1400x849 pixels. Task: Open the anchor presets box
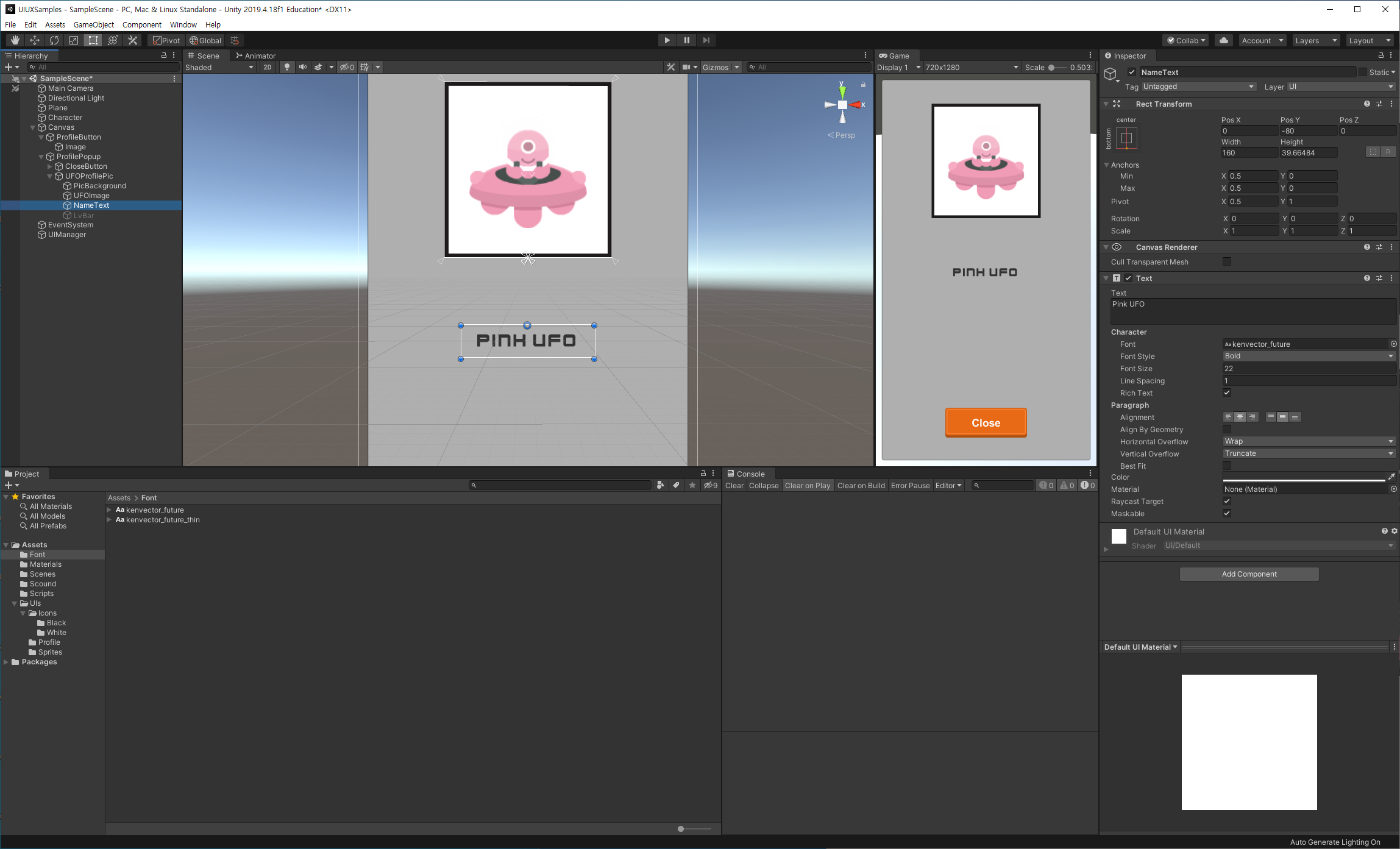point(1126,138)
